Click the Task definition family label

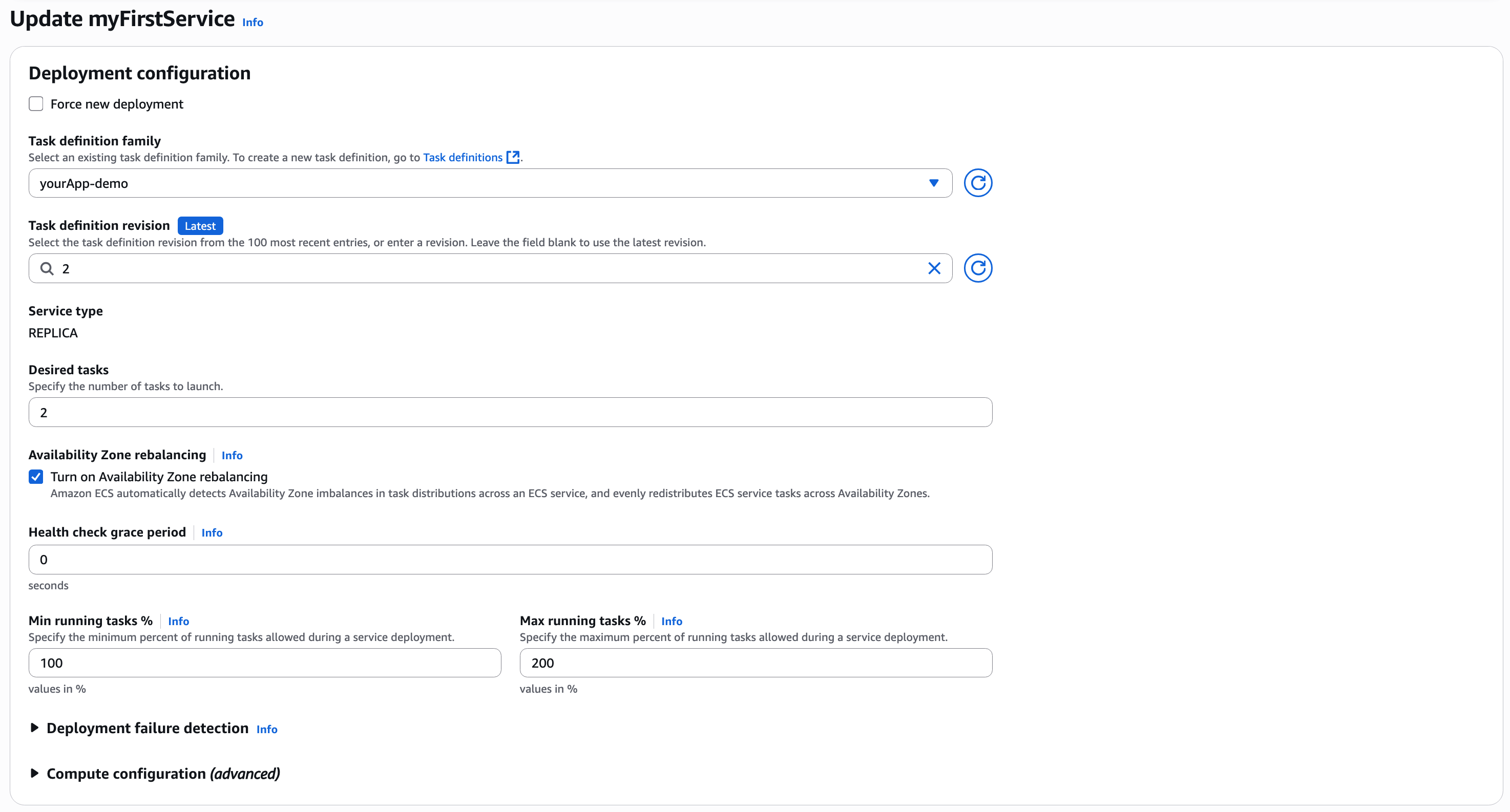coord(94,141)
